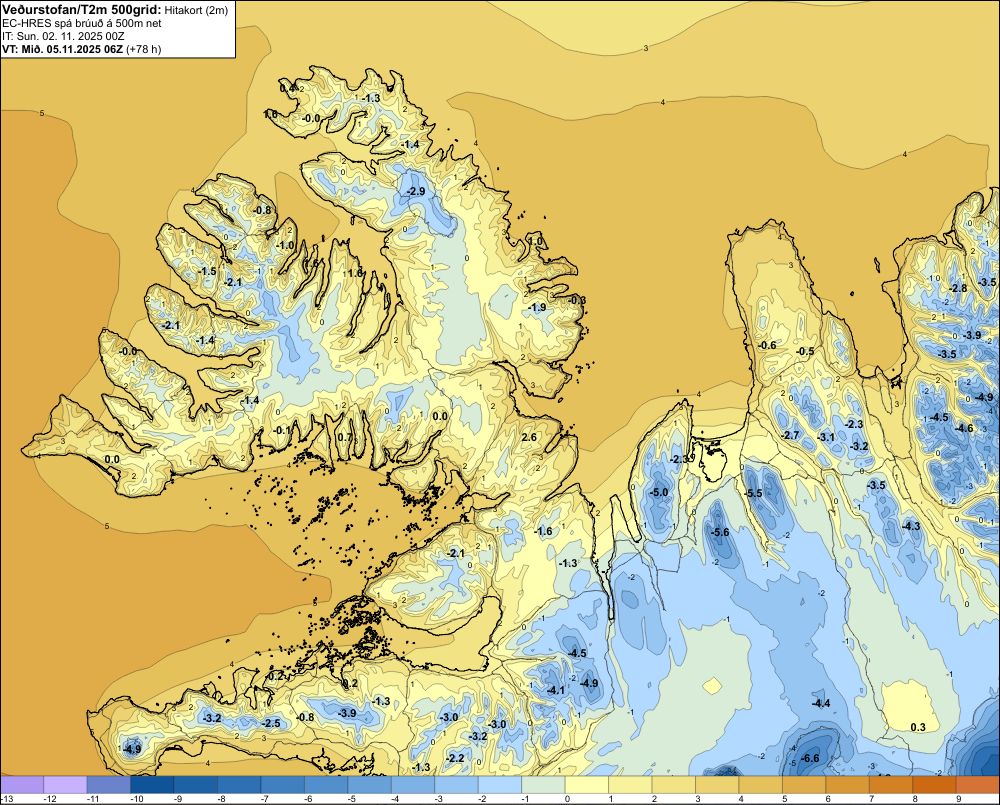Click the legend swatch between -6 and -5
The height and width of the screenshot is (805, 1000).
[x=326, y=785]
